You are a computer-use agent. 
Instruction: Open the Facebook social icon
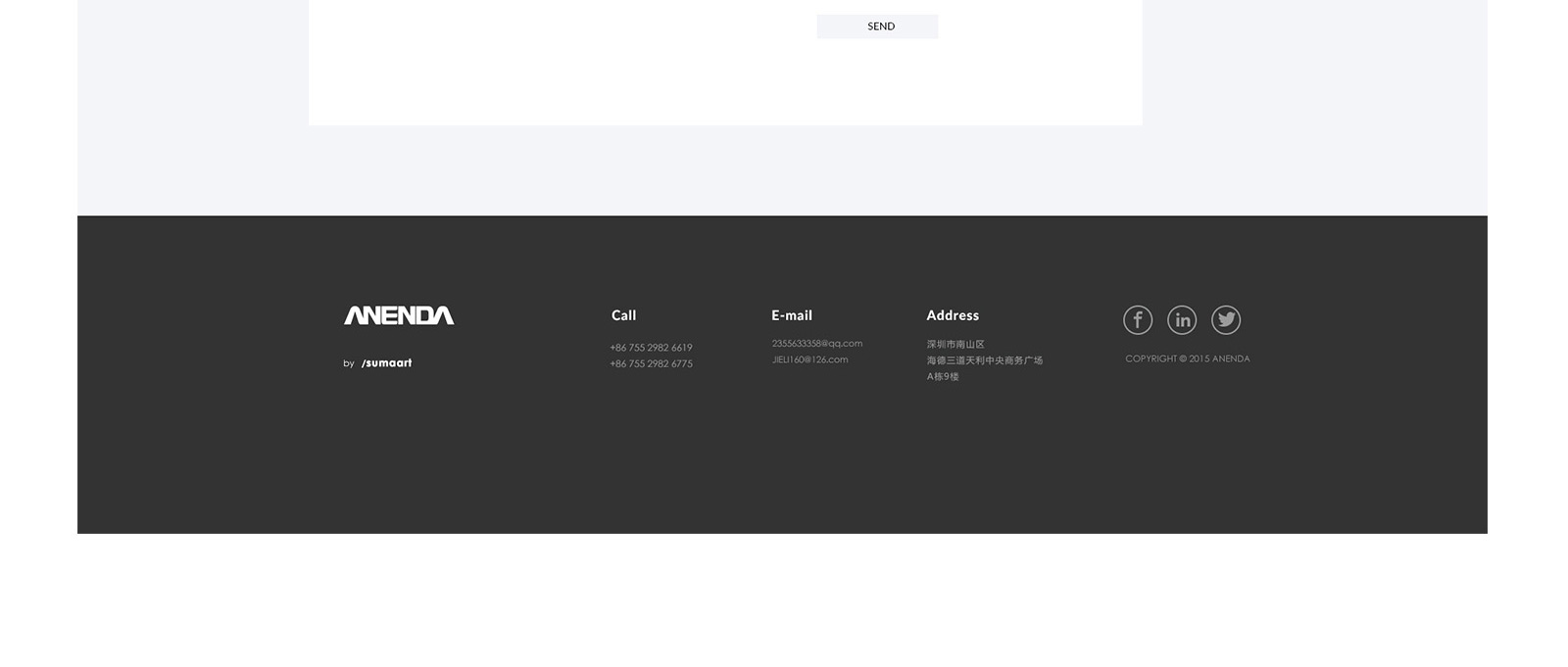1137,320
